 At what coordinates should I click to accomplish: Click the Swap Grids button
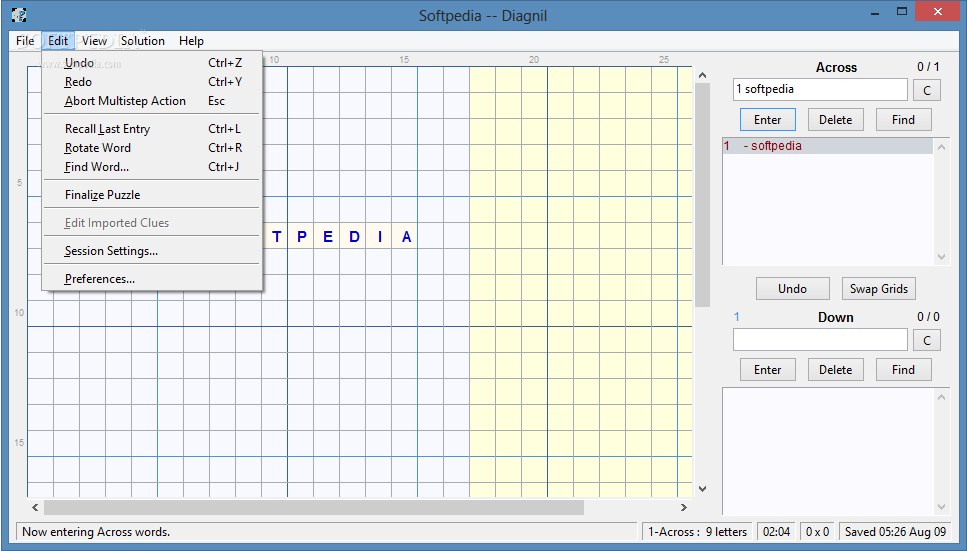tap(879, 289)
